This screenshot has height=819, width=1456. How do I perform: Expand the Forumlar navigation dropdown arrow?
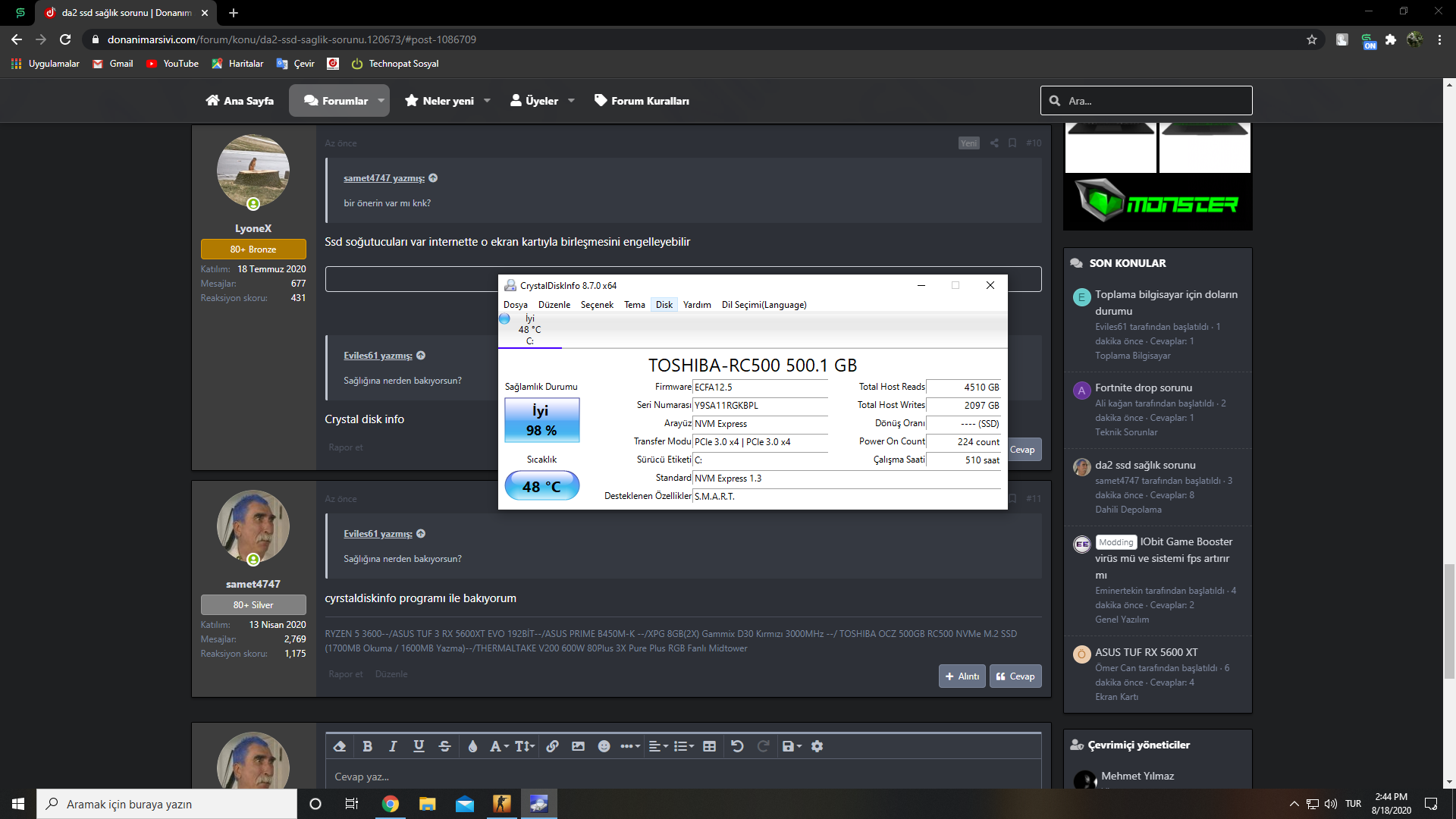(381, 101)
